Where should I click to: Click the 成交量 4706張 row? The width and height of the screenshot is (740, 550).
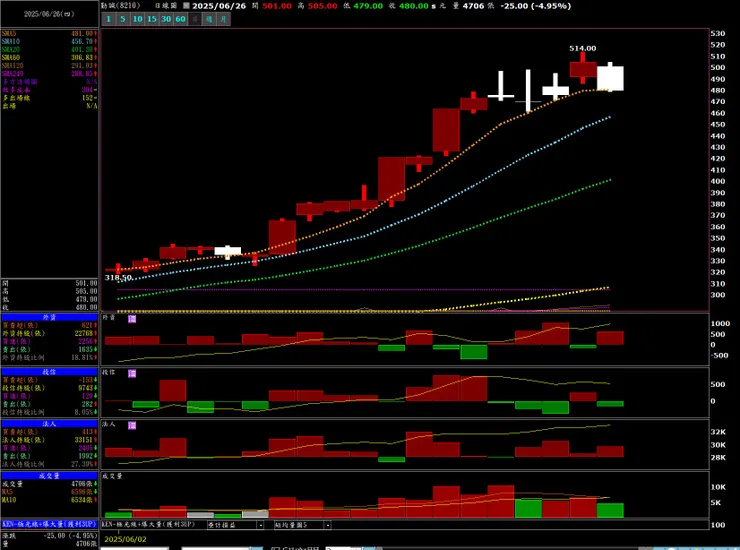point(50,484)
